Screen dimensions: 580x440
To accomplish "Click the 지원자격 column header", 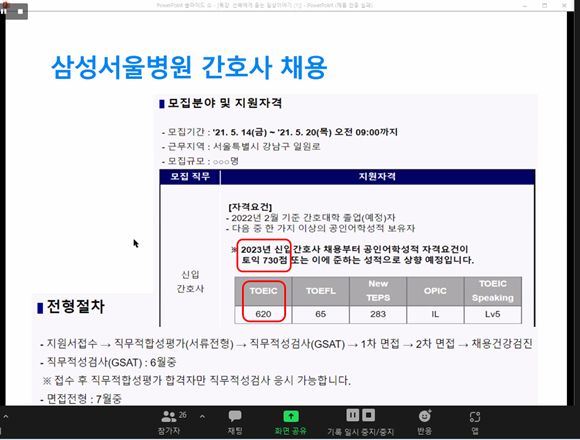I will click(377, 176).
